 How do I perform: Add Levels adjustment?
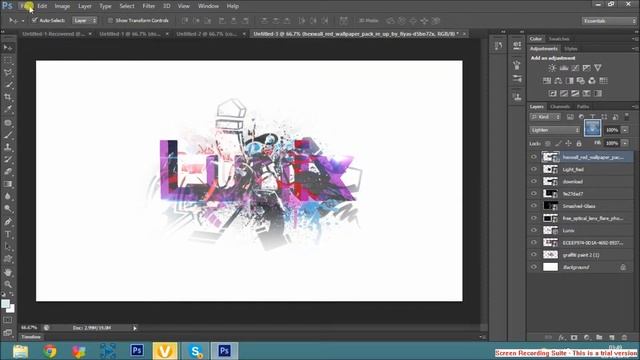point(564,68)
